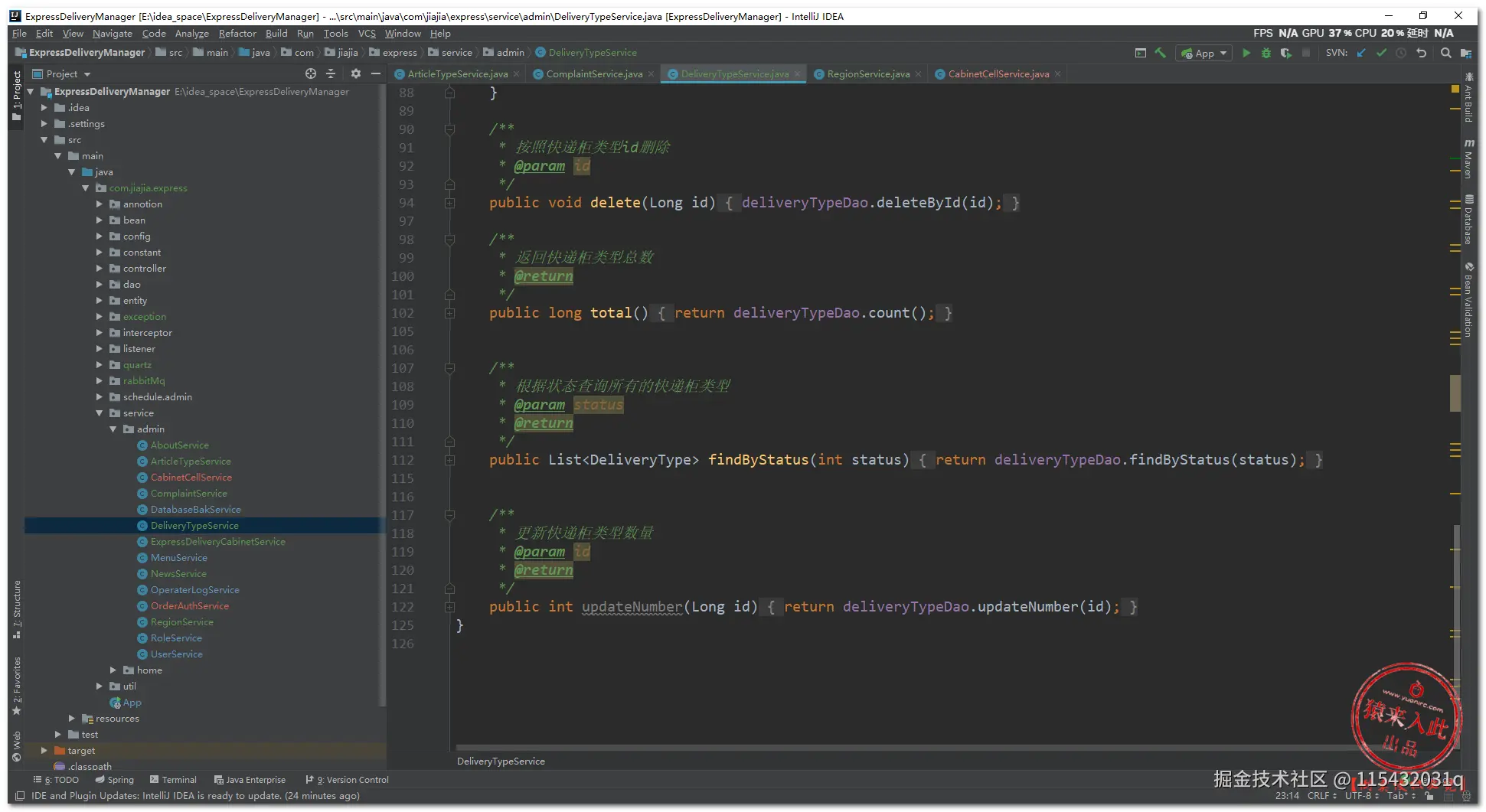Screen dimensions: 1486x812
Task: Open the Terminal tool window button
Action: pyautogui.click(x=173, y=780)
